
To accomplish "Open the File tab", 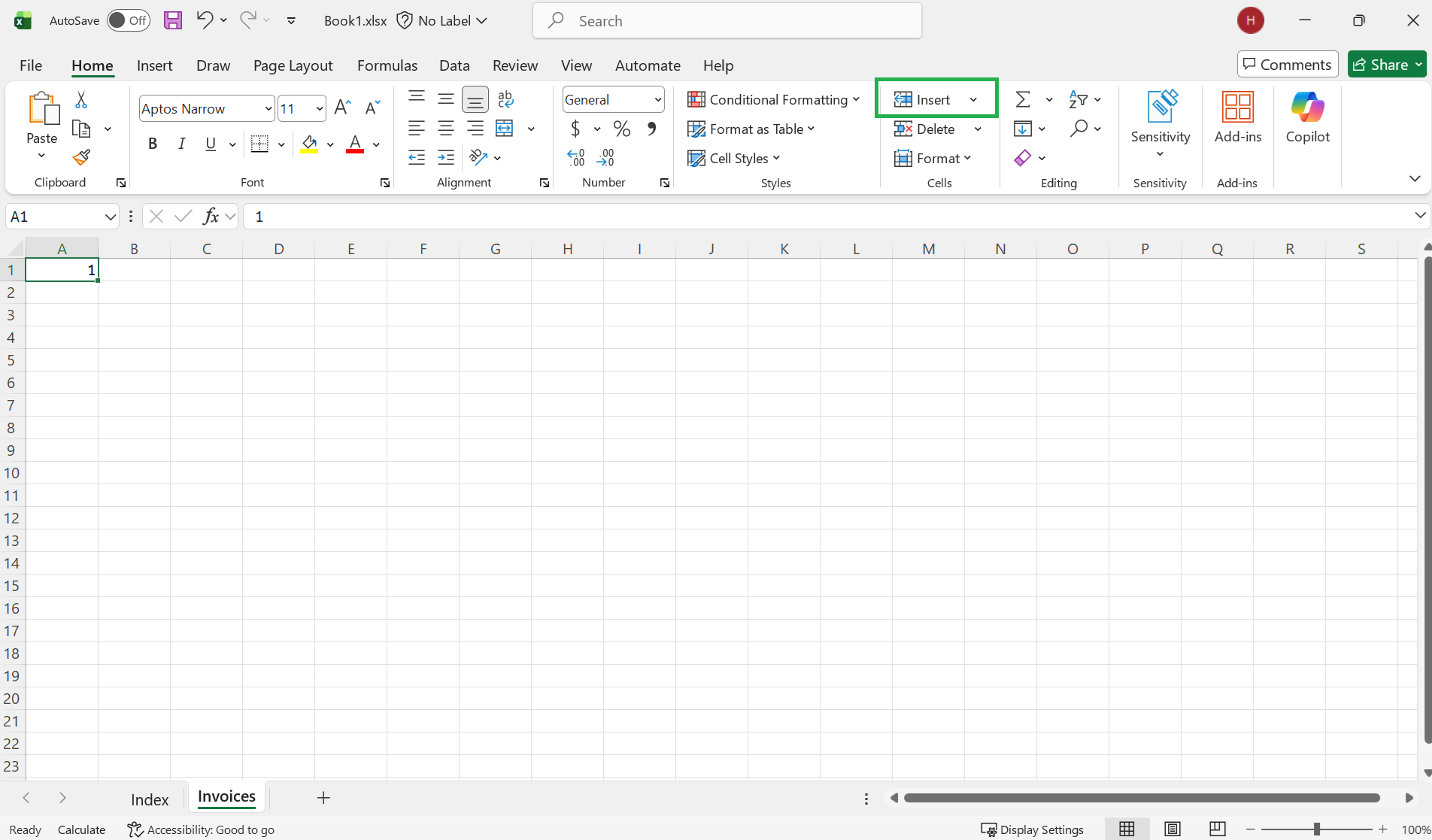I will (31, 65).
